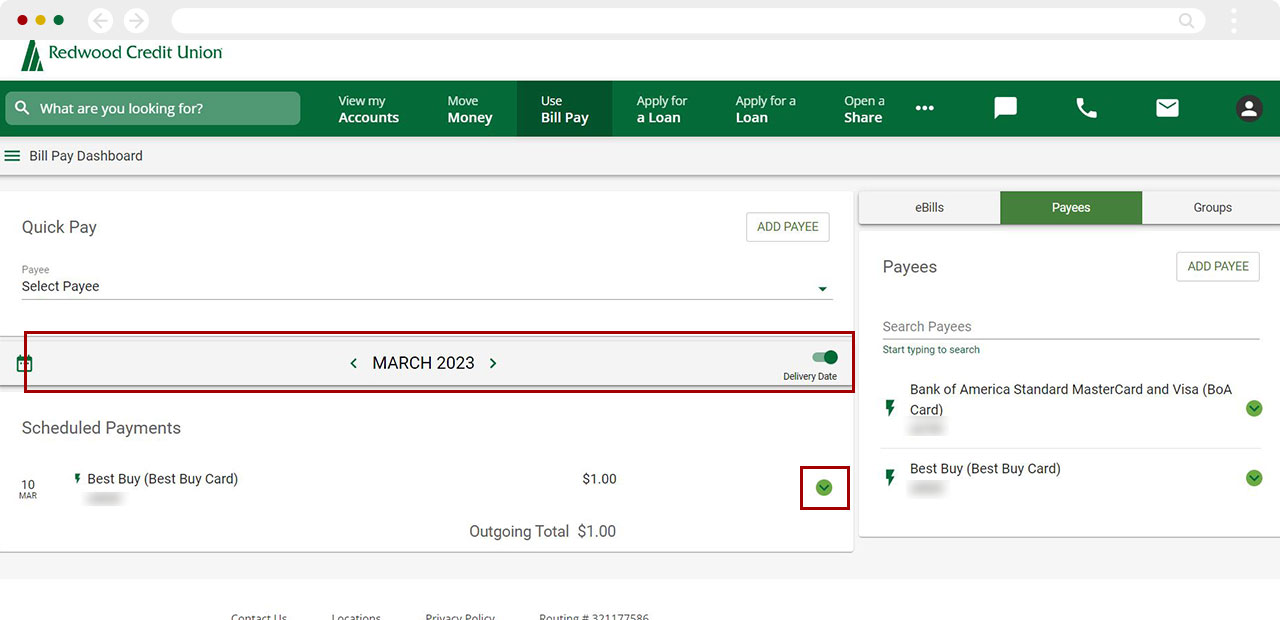Click Best Buy (Best Buy Card) scheduled payment
The image size is (1280, 620).
point(163,479)
